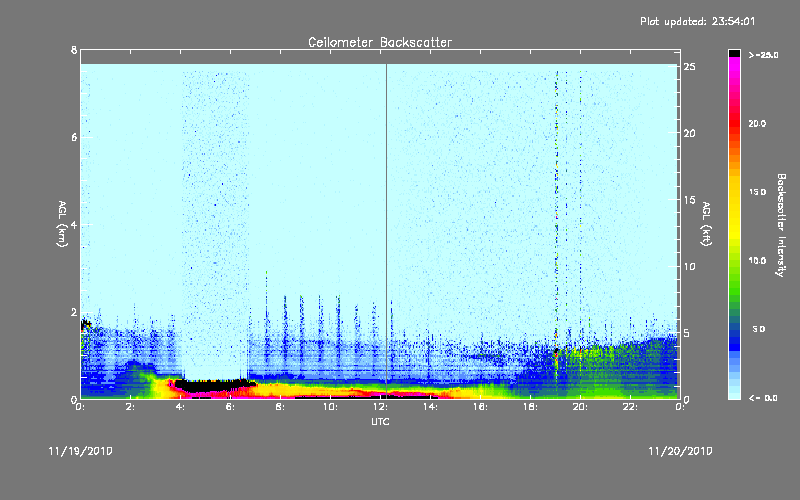The image size is (800, 500).
Task: Select the "2:" UTC hour tick
Action: [131, 407]
